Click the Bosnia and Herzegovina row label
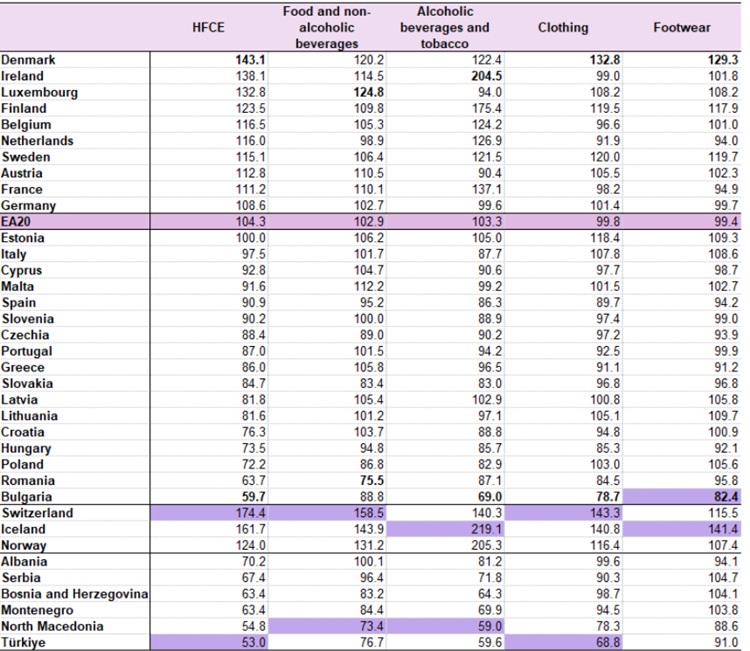Viewport: 750px width, 651px height. click(x=75, y=594)
